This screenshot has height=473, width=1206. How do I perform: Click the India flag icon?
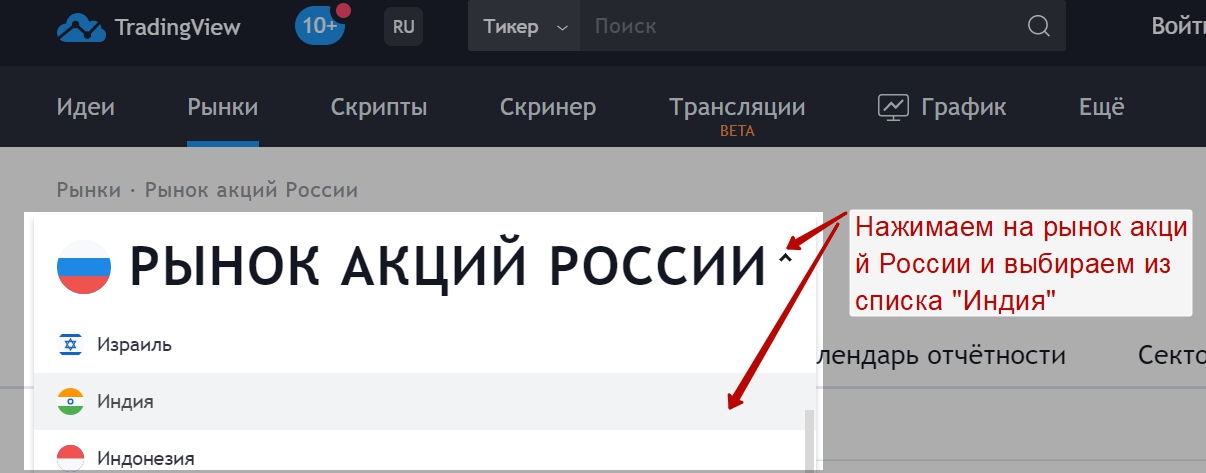click(70, 402)
